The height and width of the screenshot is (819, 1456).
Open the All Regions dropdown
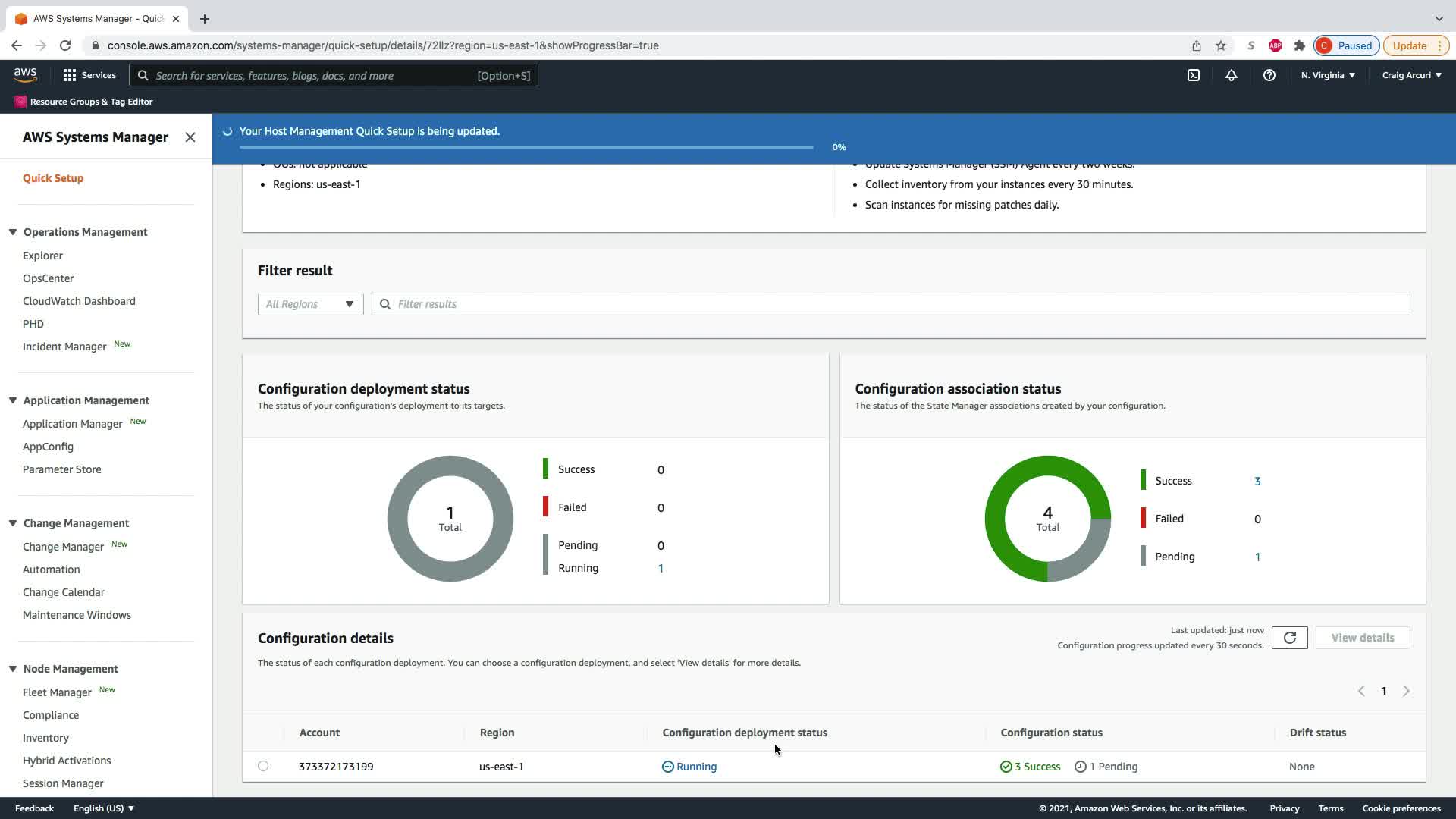click(x=310, y=304)
